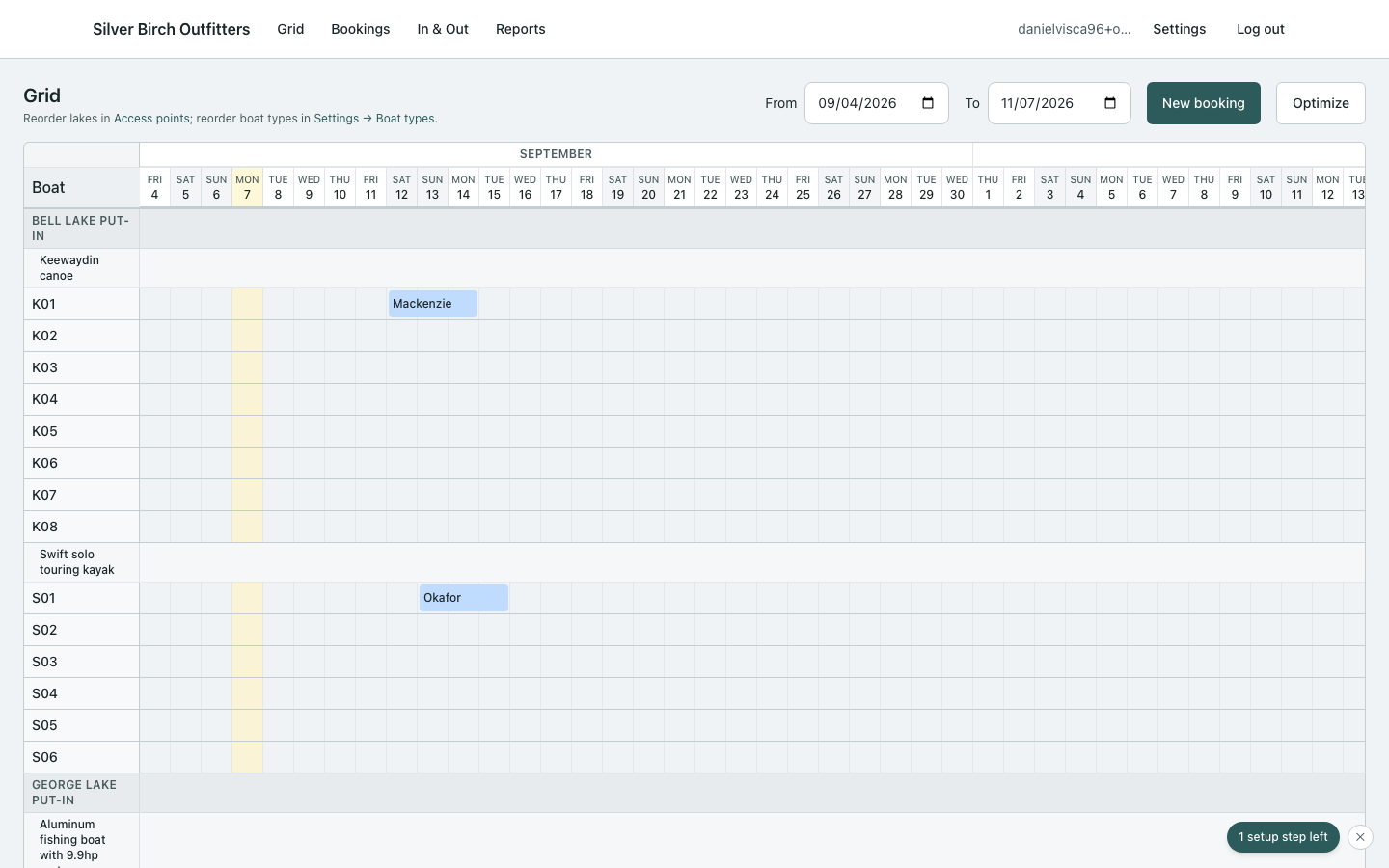Open the Bookings menu item
This screenshot has width=1389, height=868.
[361, 29]
